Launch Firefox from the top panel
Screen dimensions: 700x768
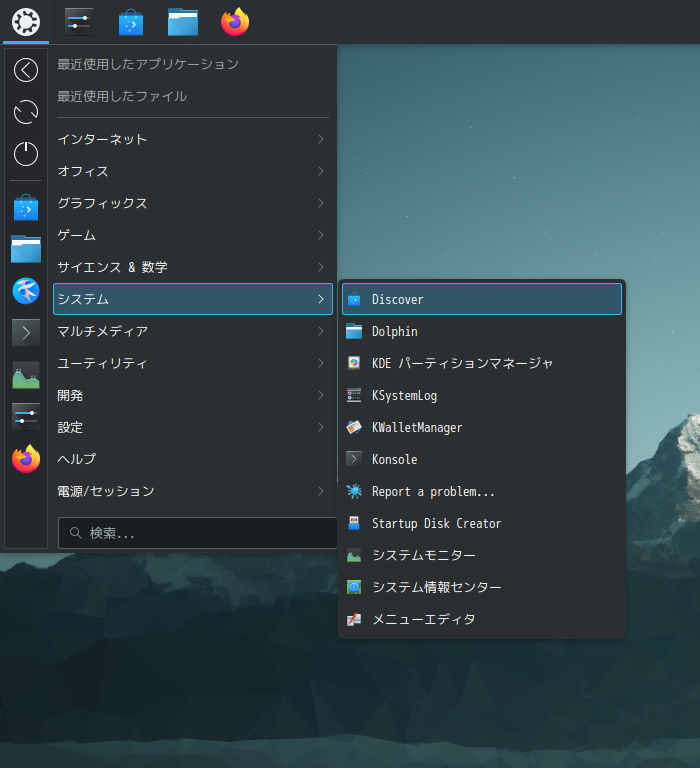(x=235, y=22)
